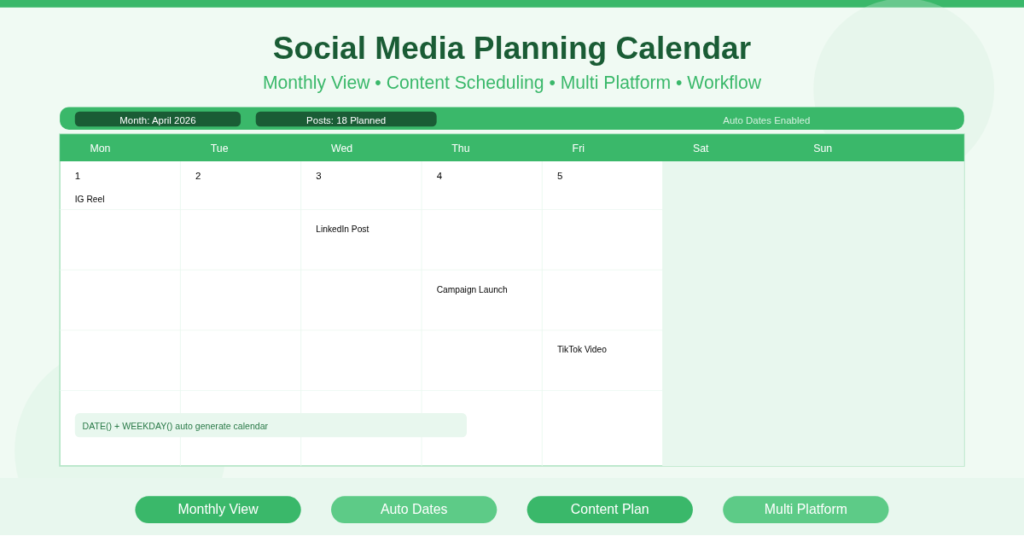Open the Content Plan button
Image resolution: width=1024 pixels, height=536 pixels.
[x=610, y=509]
